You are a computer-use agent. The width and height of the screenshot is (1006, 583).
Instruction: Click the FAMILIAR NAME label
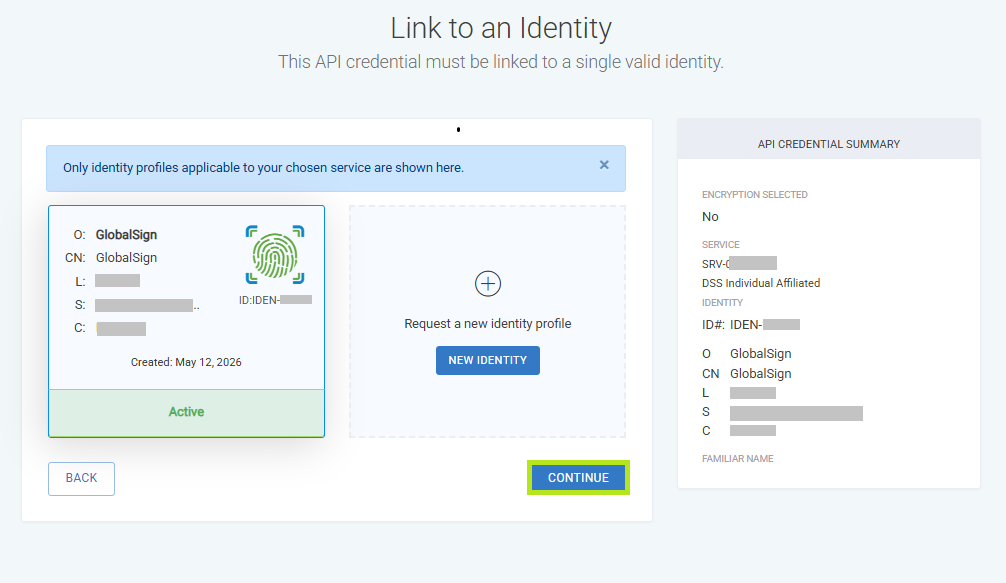pyautogui.click(x=738, y=459)
